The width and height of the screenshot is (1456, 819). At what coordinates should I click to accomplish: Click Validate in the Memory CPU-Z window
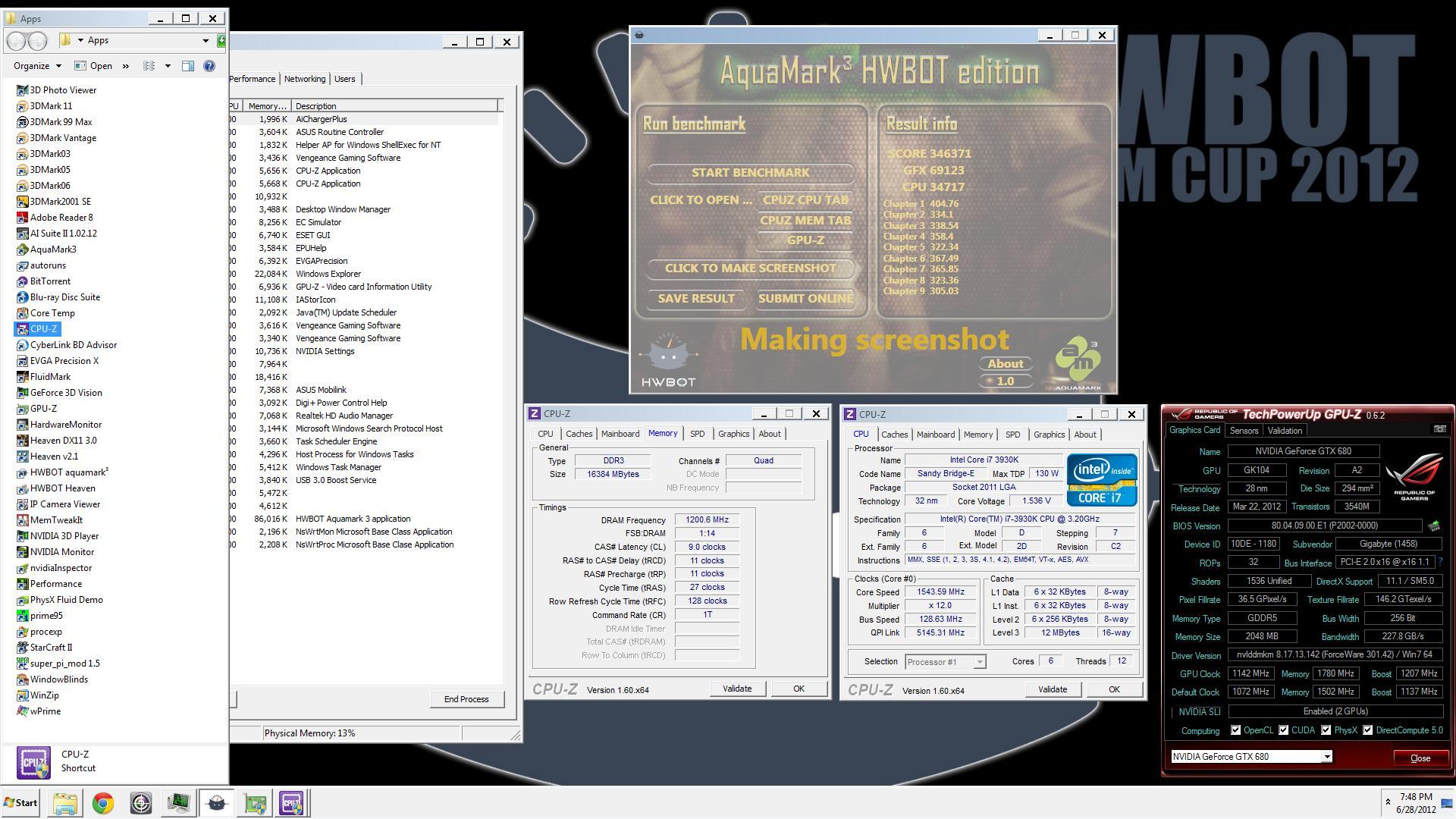pyautogui.click(x=737, y=689)
